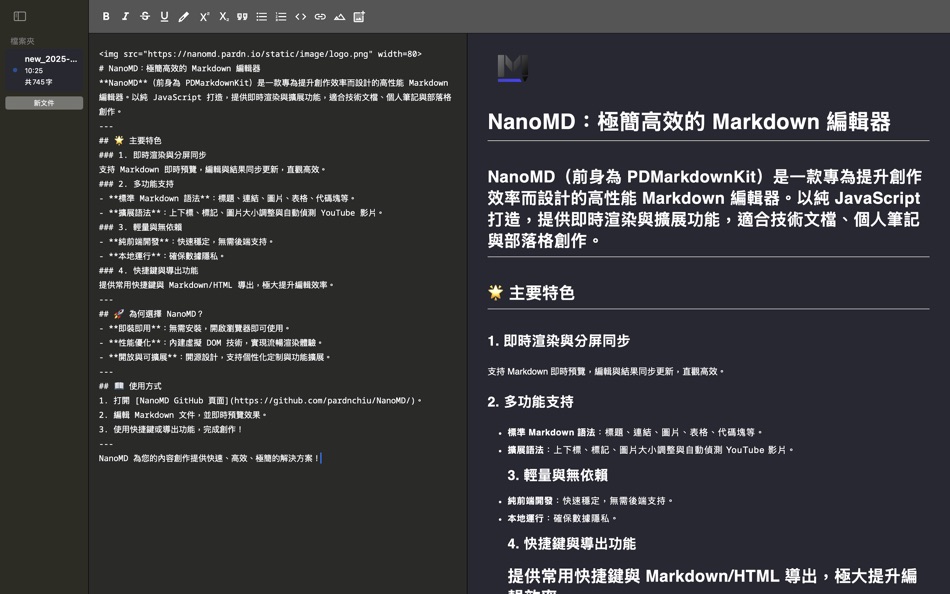Click '1. 即時渲染與分屏同步' heading in preview

559,341
